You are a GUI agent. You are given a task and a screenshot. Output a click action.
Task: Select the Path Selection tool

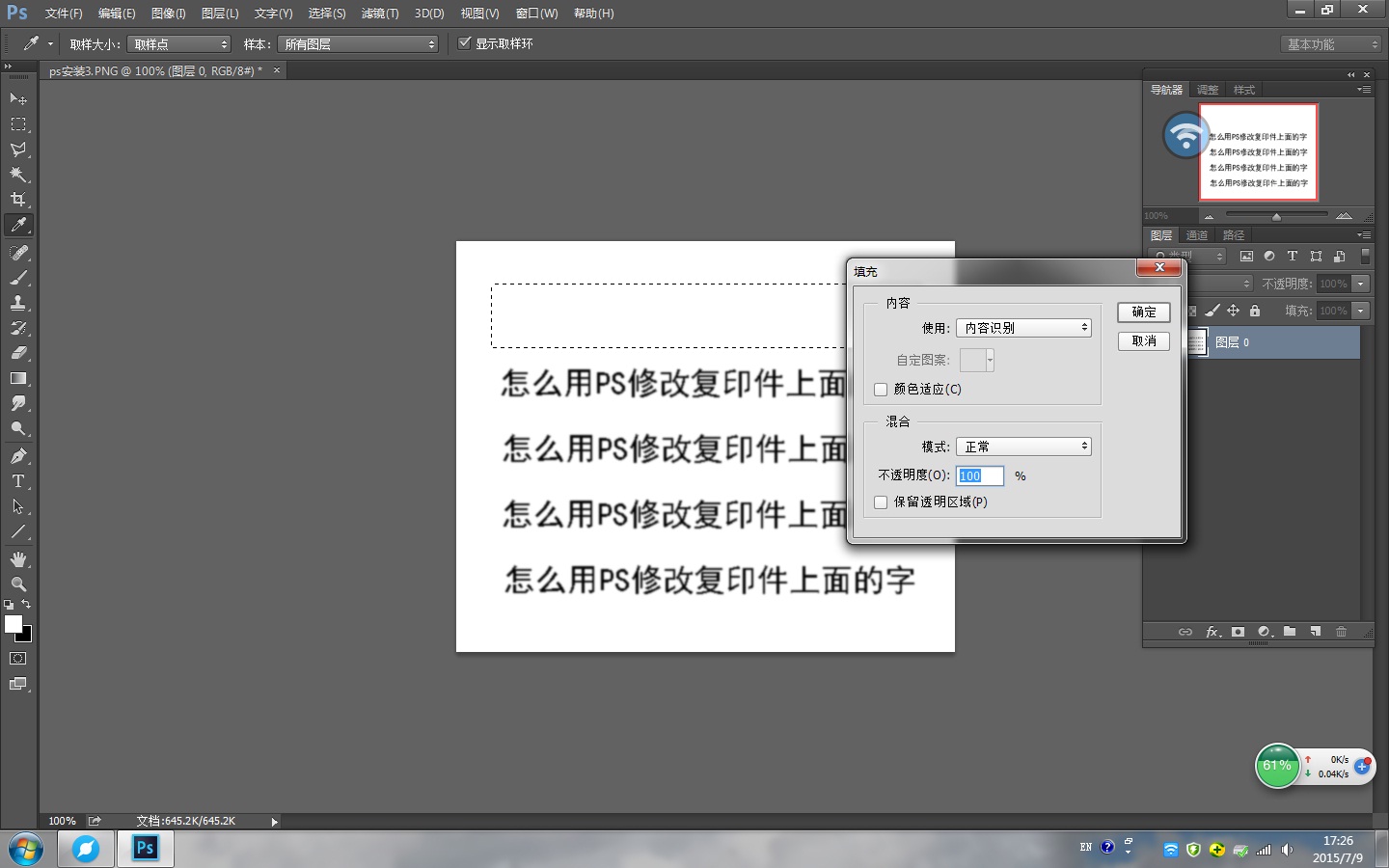click(18, 506)
